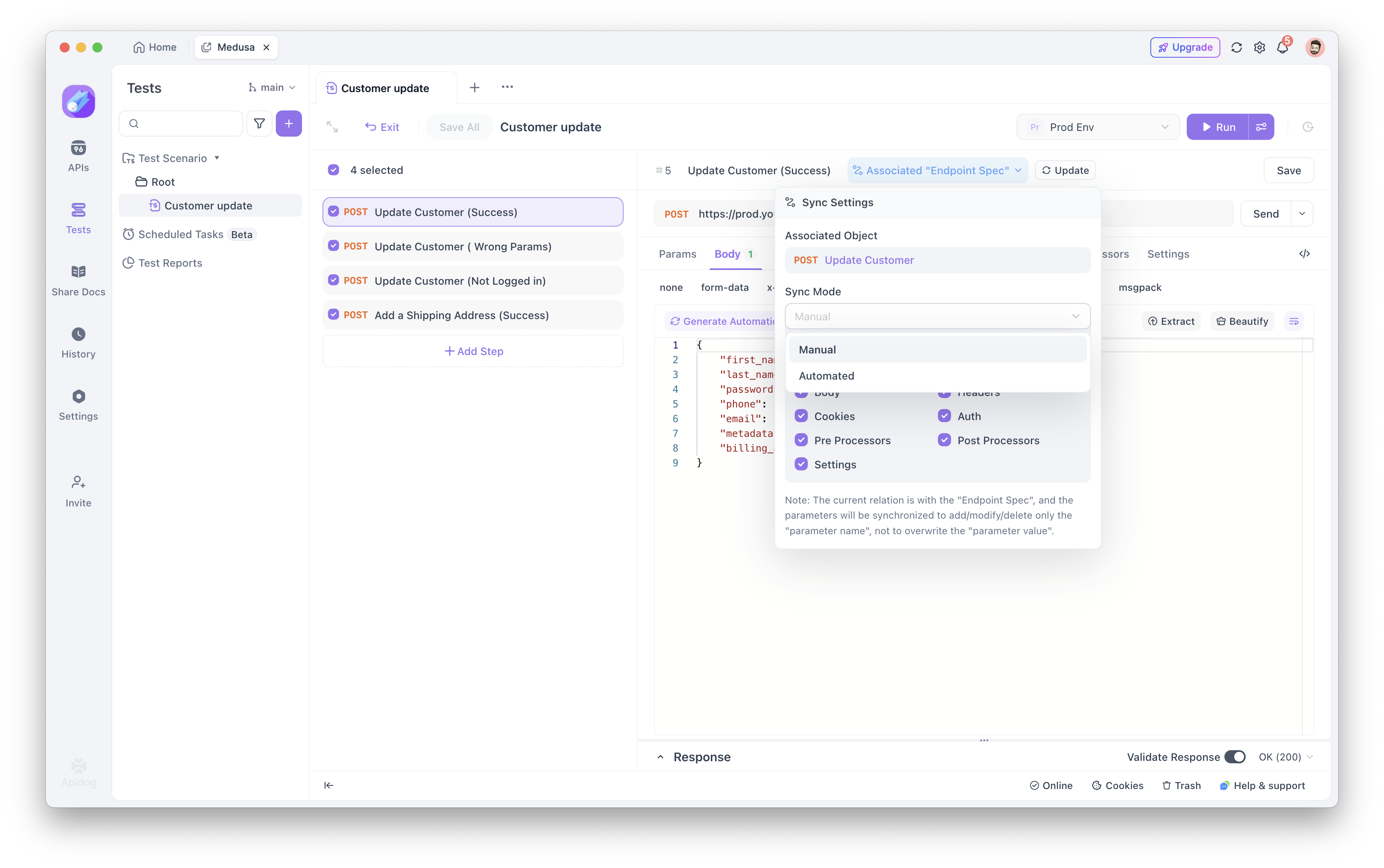The width and height of the screenshot is (1384, 868).
Task: Select the Automated sync mode option
Action: click(937, 376)
